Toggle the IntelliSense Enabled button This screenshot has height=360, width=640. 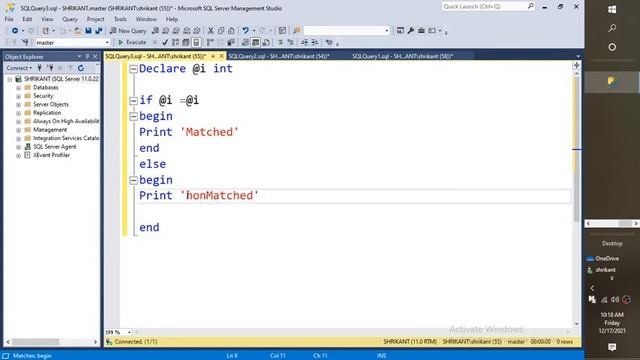[196, 42]
